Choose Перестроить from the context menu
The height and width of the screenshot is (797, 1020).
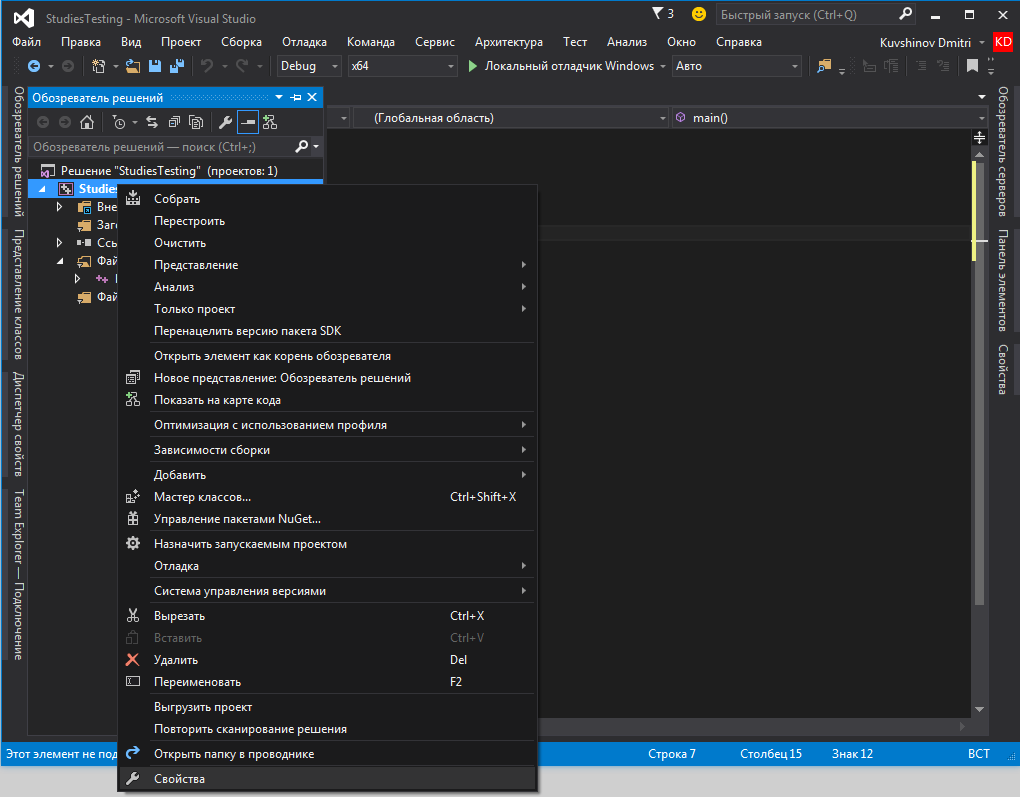(189, 221)
